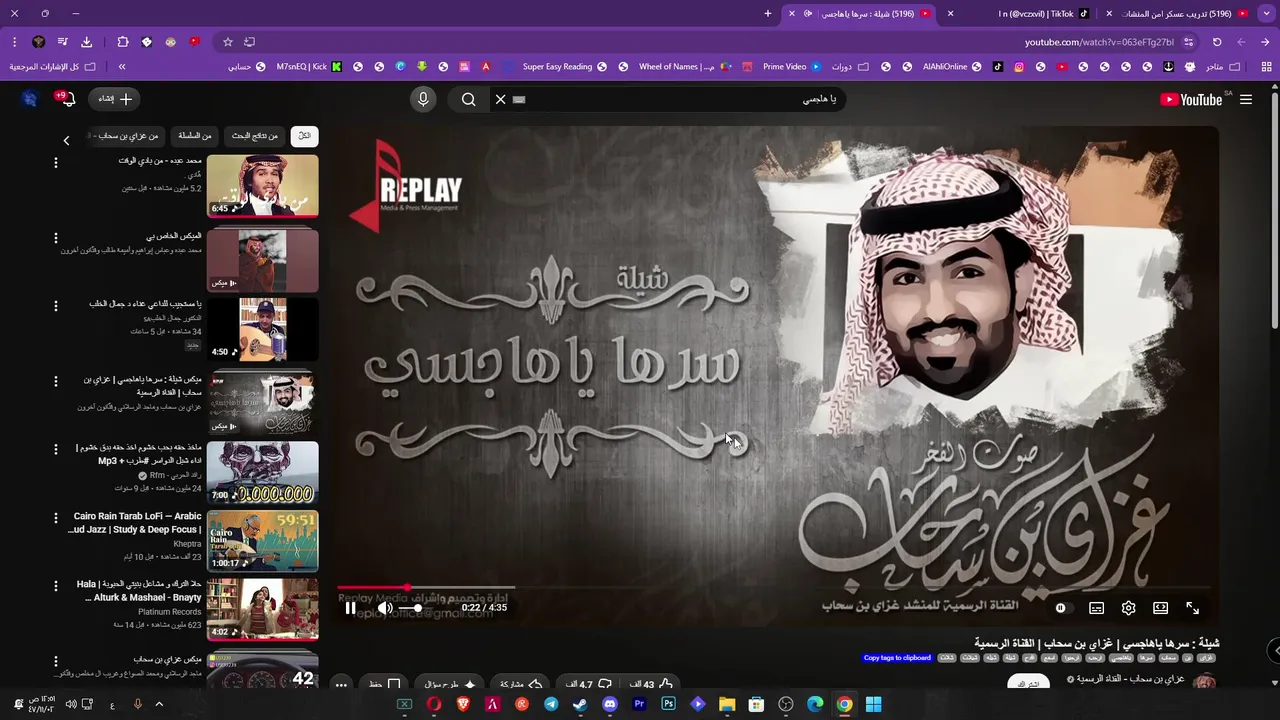1280x720 pixels.
Task: Like the video (43 ألف)
Action: [x=652, y=684]
